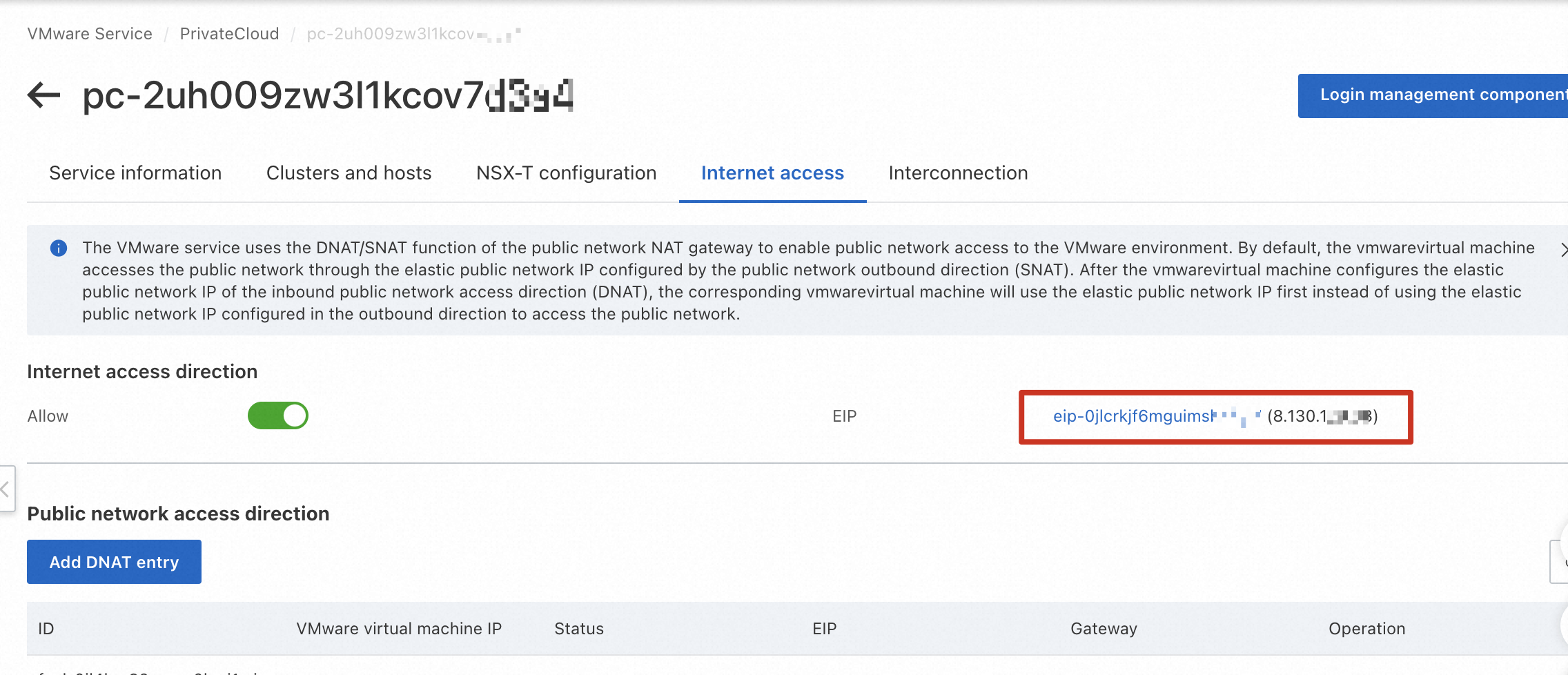Screen dimensions: 1568x675
Task: Switch to the Interconnection tab
Action: [x=958, y=173]
